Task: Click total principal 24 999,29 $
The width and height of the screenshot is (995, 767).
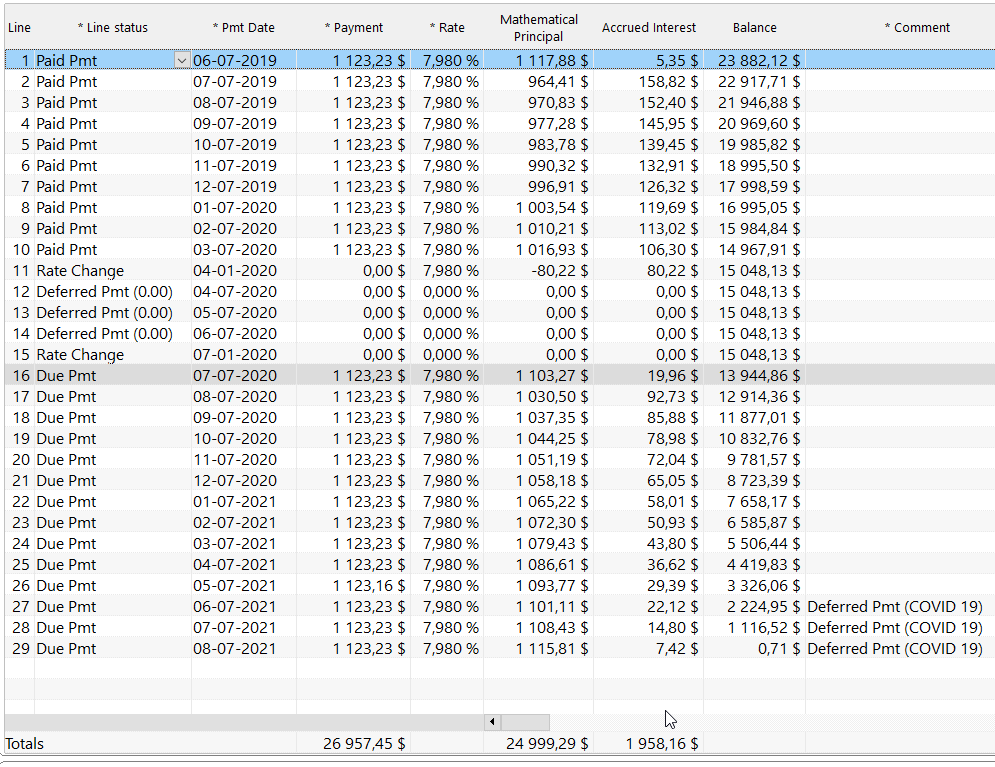Action: coord(547,744)
